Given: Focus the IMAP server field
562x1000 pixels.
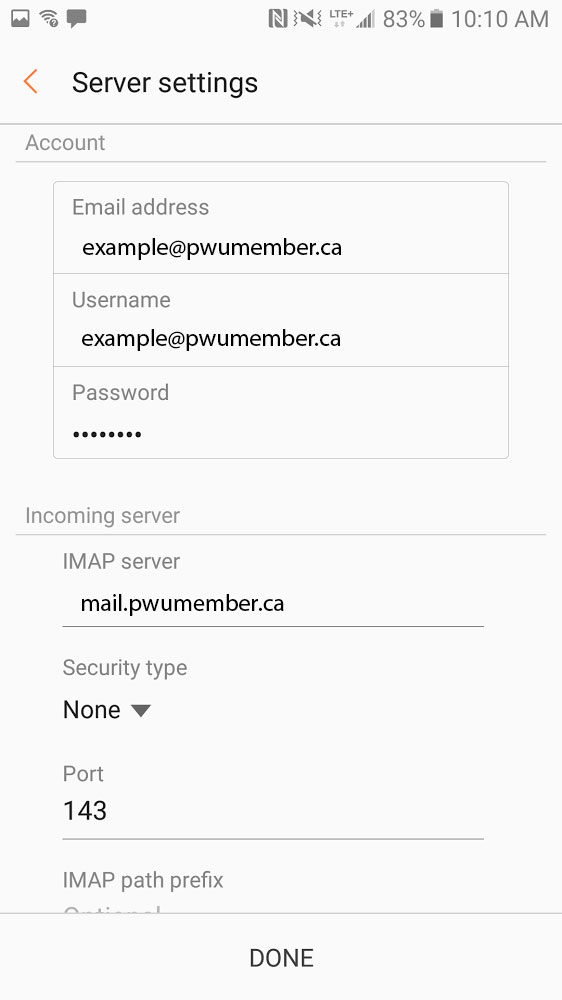Looking at the screenshot, I should tap(273, 603).
